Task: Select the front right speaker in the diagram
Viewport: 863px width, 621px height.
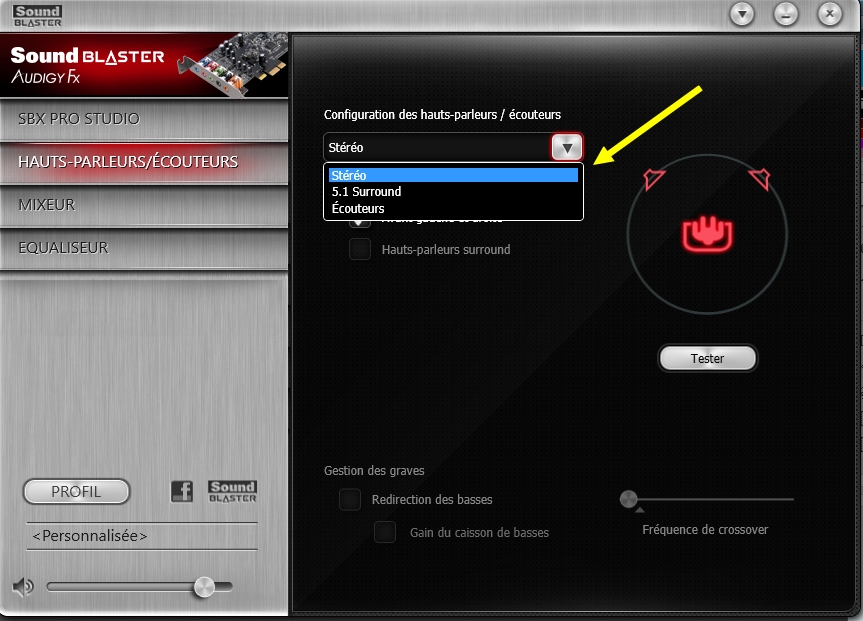Action: tap(760, 179)
